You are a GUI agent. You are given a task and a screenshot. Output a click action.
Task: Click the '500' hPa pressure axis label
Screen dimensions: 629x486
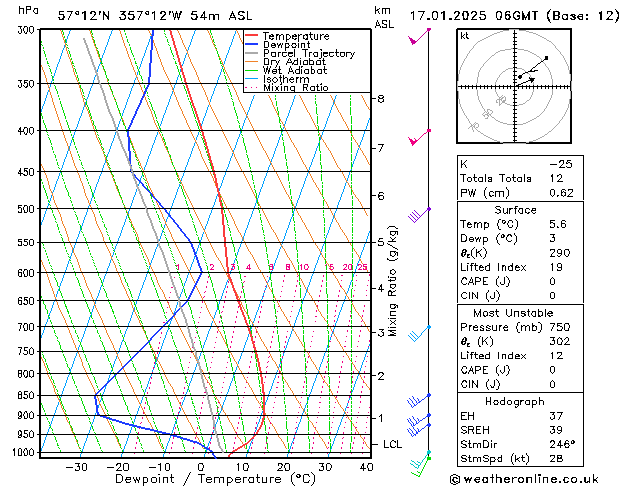(26, 209)
